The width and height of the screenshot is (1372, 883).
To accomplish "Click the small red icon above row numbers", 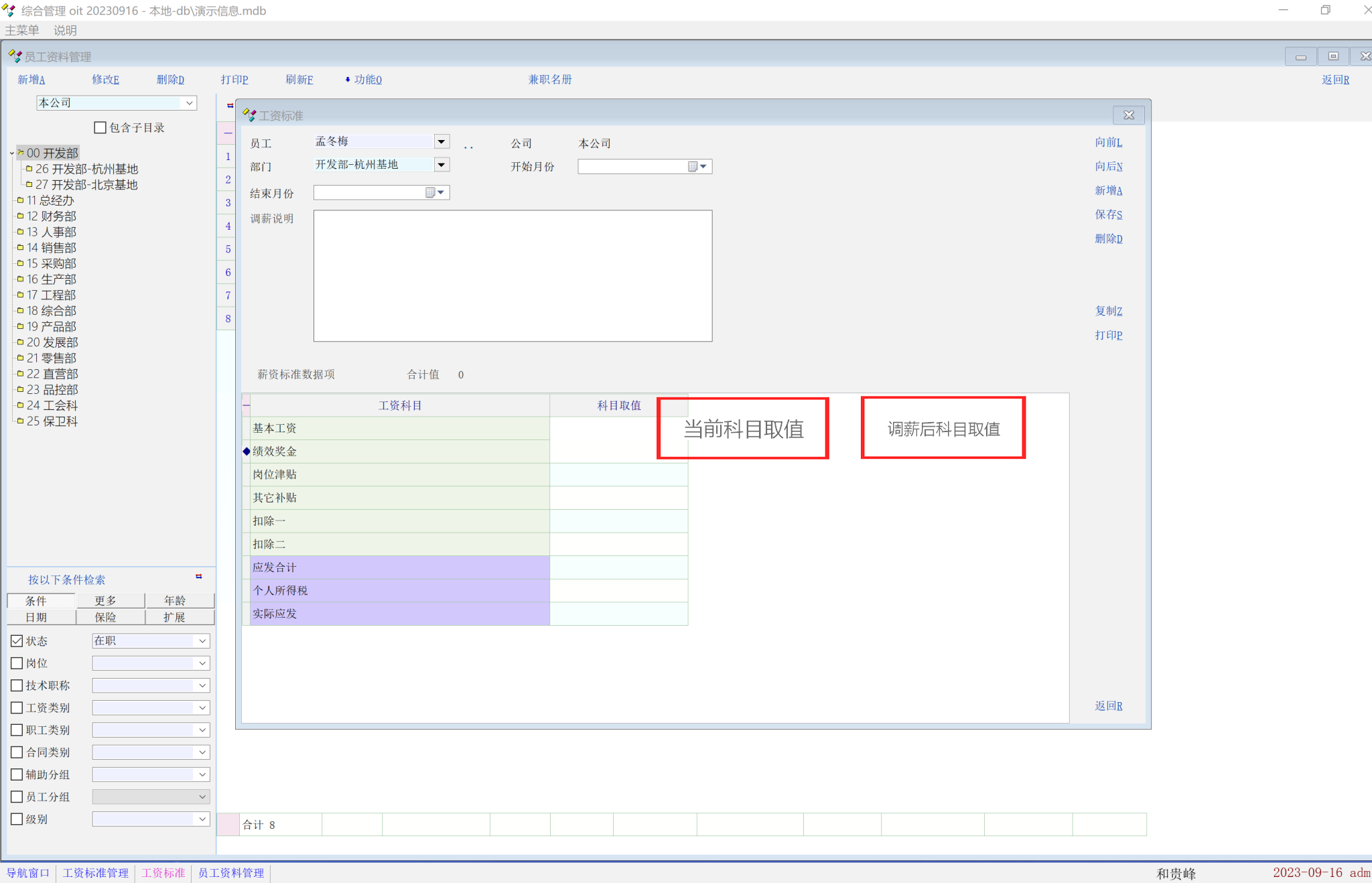I will click(x=230, y=105).
